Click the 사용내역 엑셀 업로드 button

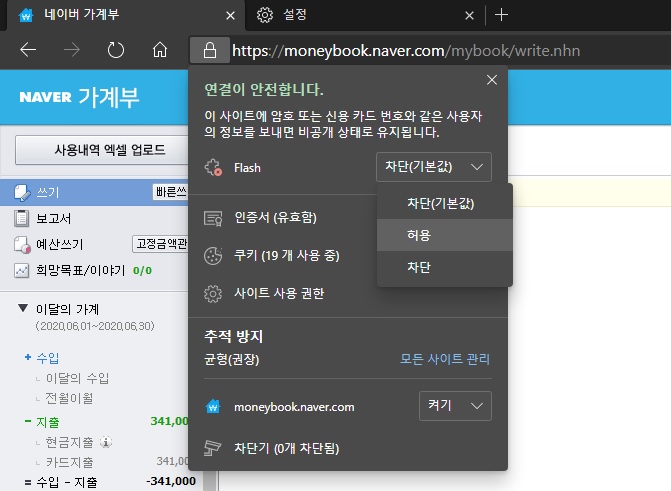click(102, 150)
